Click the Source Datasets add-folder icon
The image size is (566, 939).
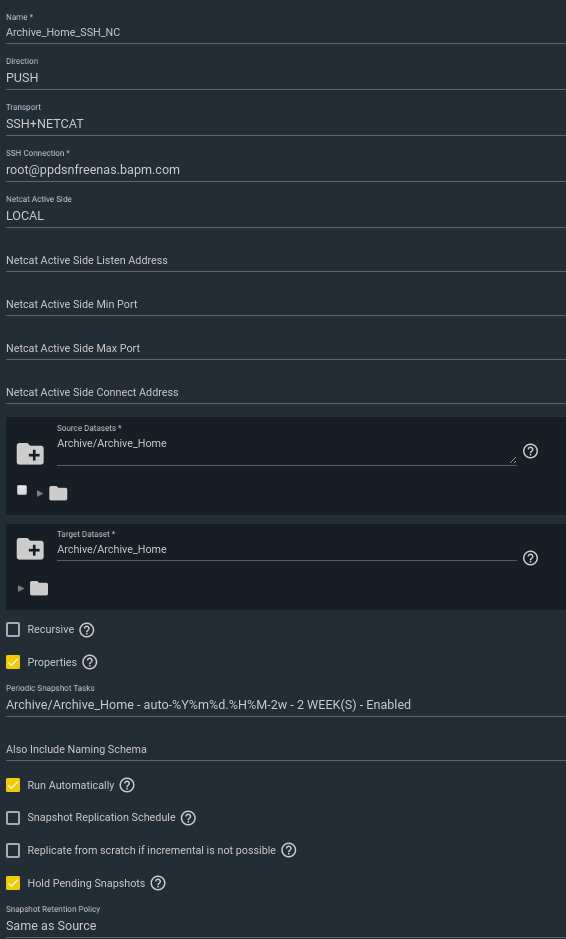click(30, 454)
